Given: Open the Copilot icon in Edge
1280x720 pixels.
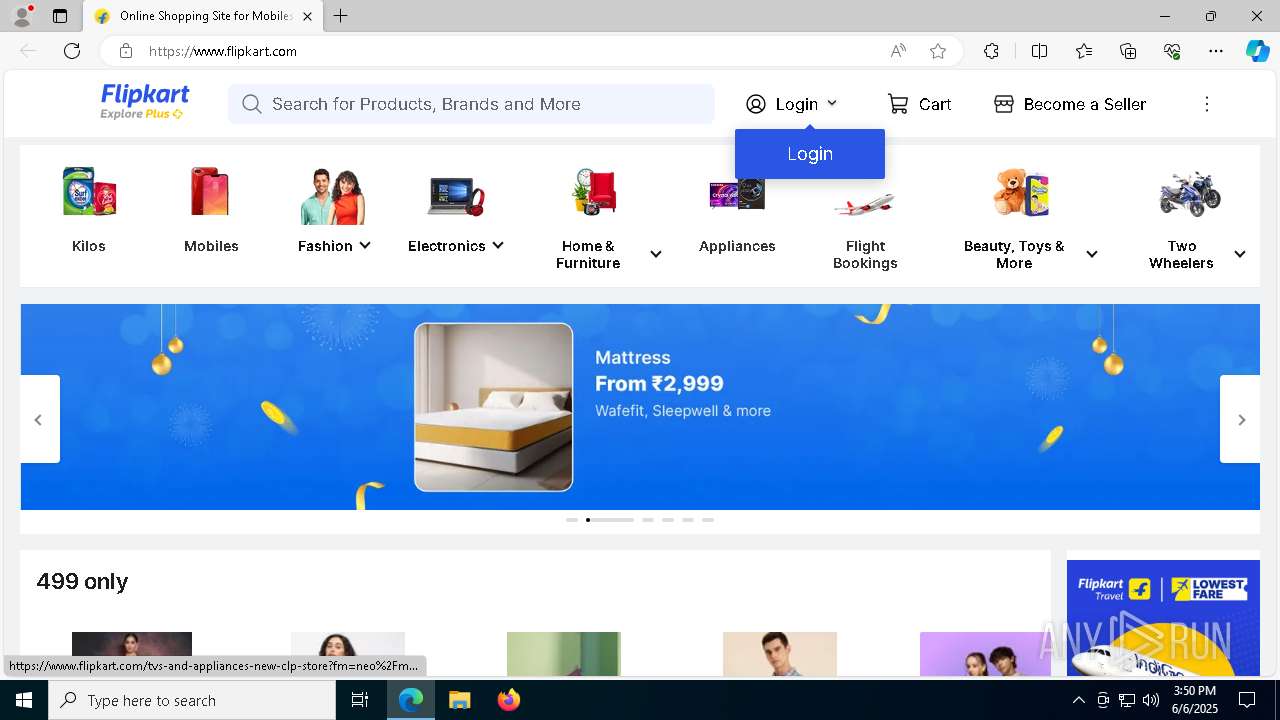Looking at the screenshot, I should (1257, 51).
